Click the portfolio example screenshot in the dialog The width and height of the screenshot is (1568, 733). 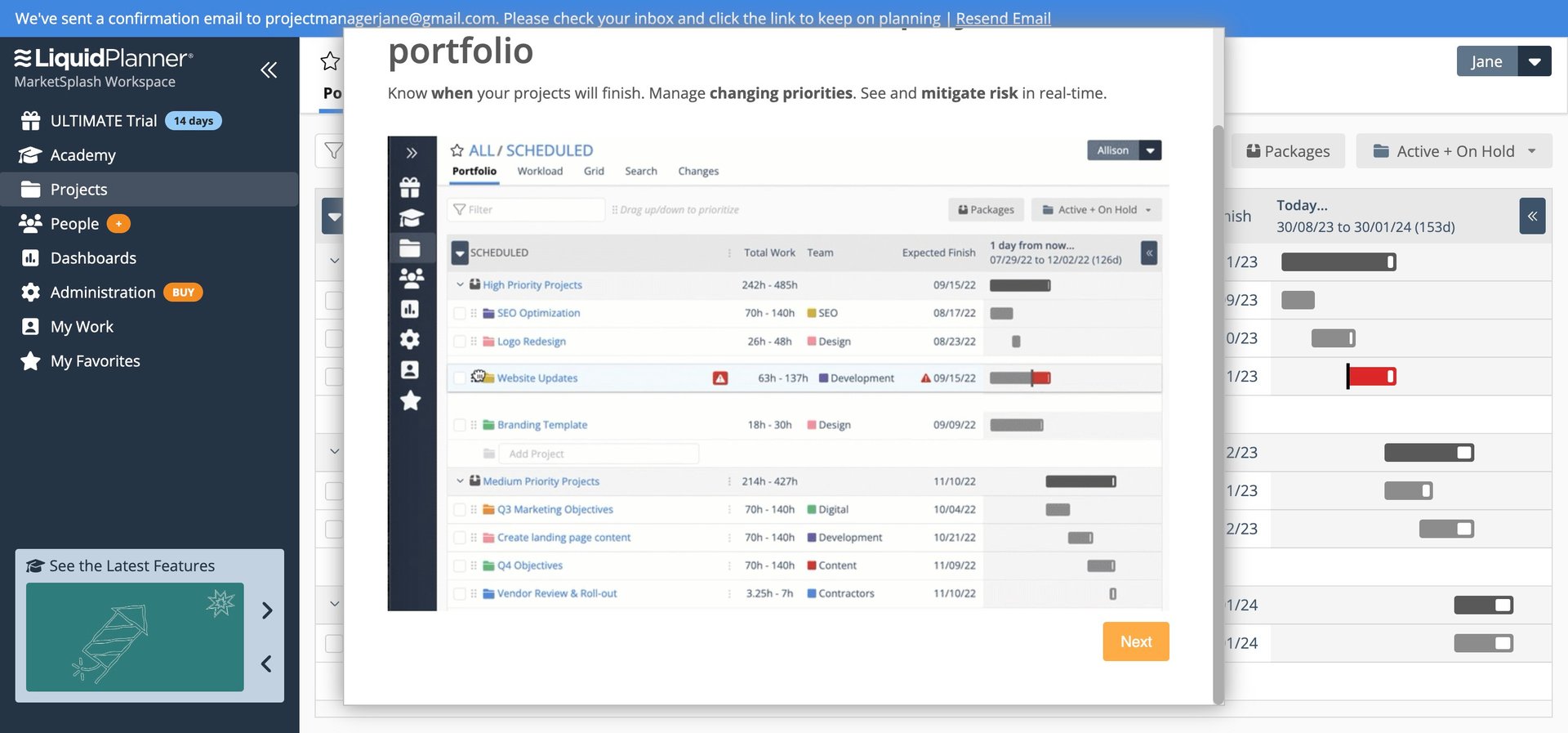(778, 373)
